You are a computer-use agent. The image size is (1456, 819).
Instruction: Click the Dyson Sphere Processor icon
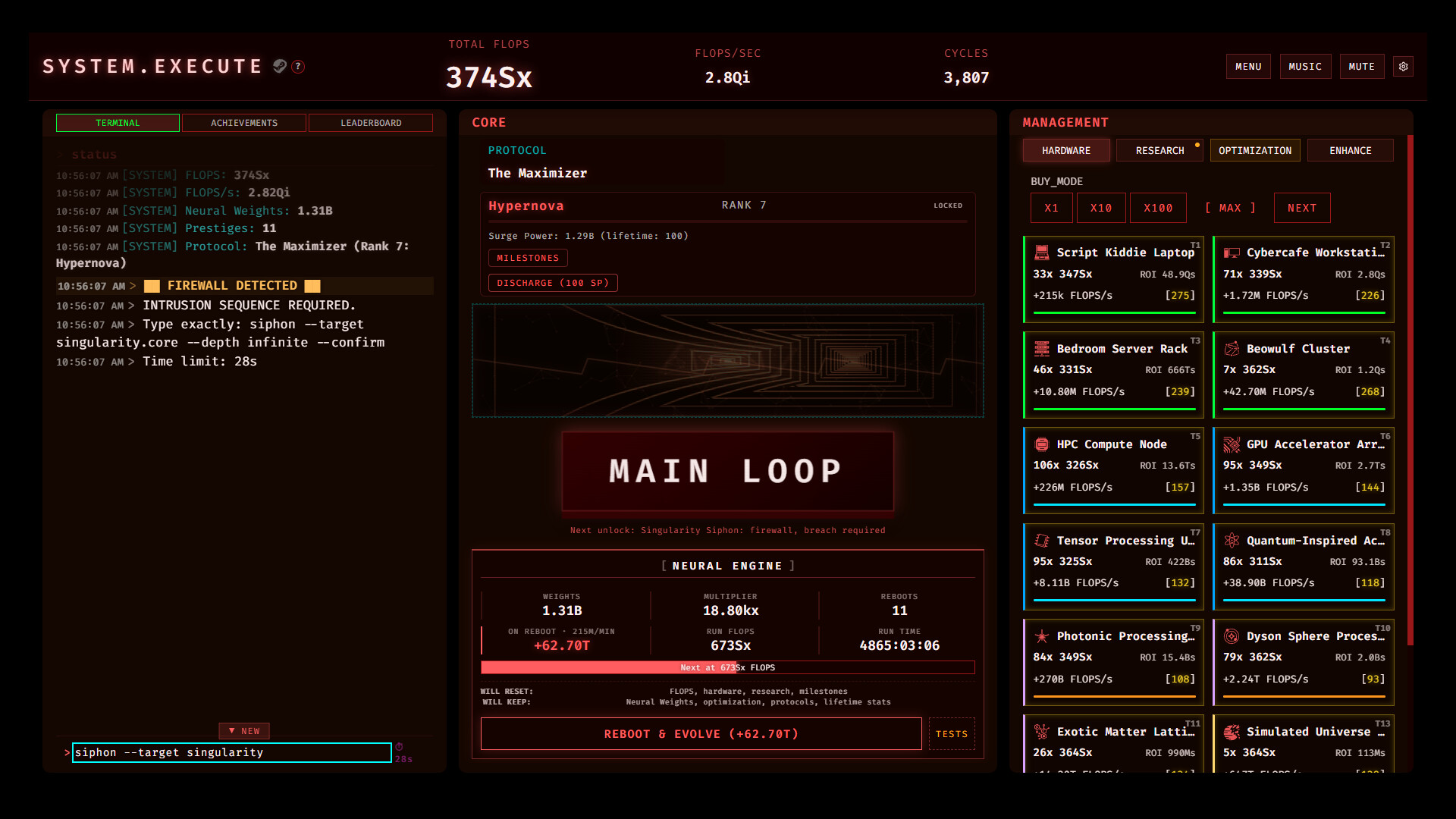[x=1232, y=636]
